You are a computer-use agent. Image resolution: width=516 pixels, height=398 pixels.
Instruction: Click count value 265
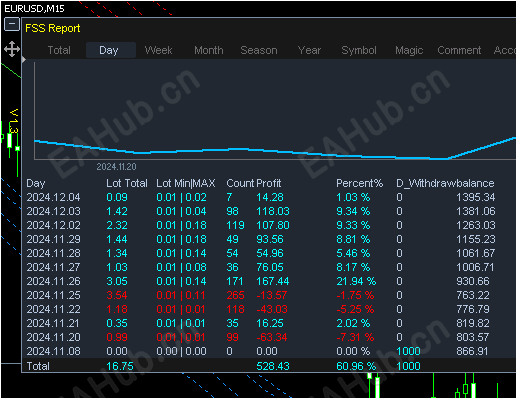pos(235,295)
